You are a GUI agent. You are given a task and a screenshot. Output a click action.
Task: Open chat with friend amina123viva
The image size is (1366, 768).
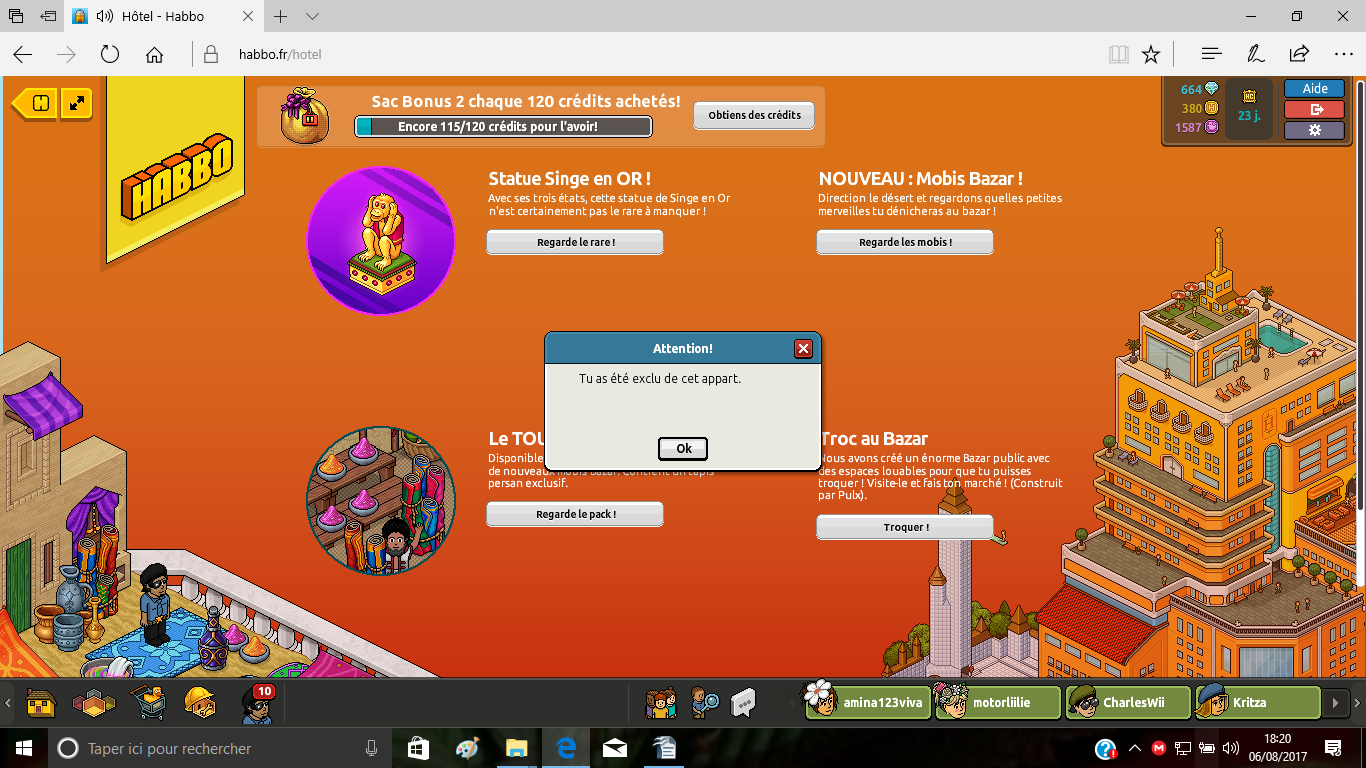[868, 702]
